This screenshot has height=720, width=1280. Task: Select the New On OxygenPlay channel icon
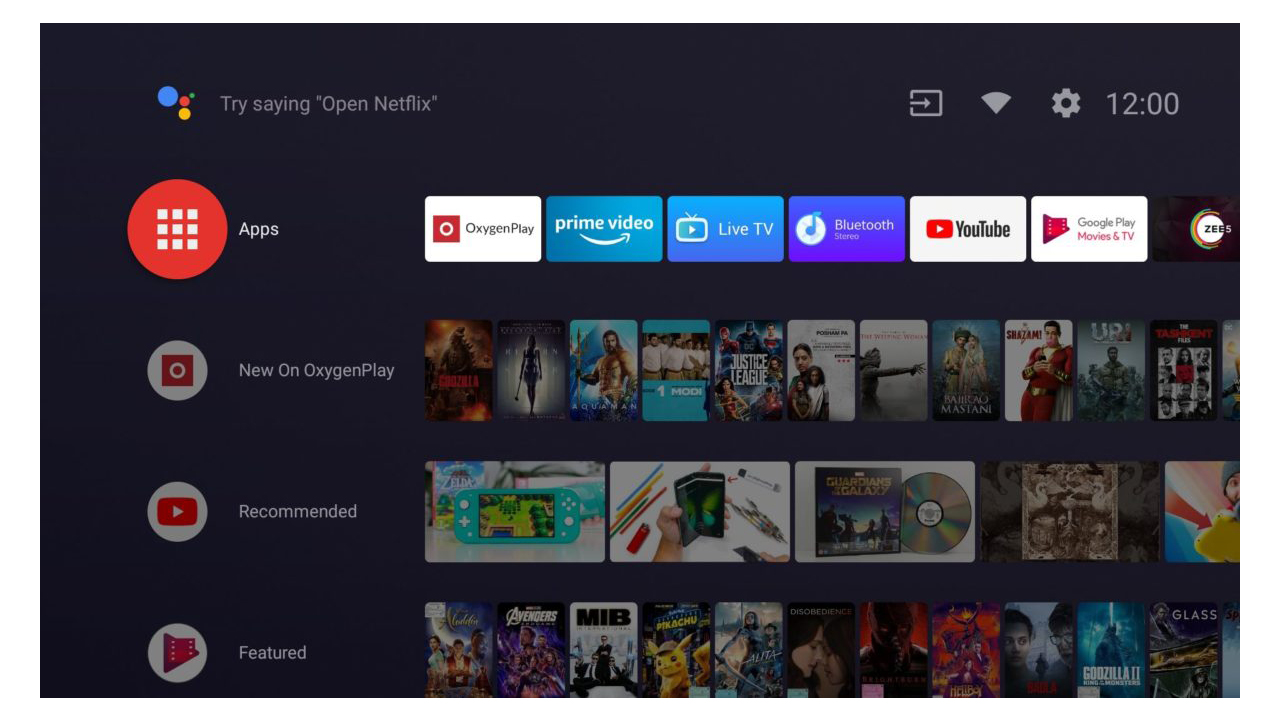tap(177, 370)
